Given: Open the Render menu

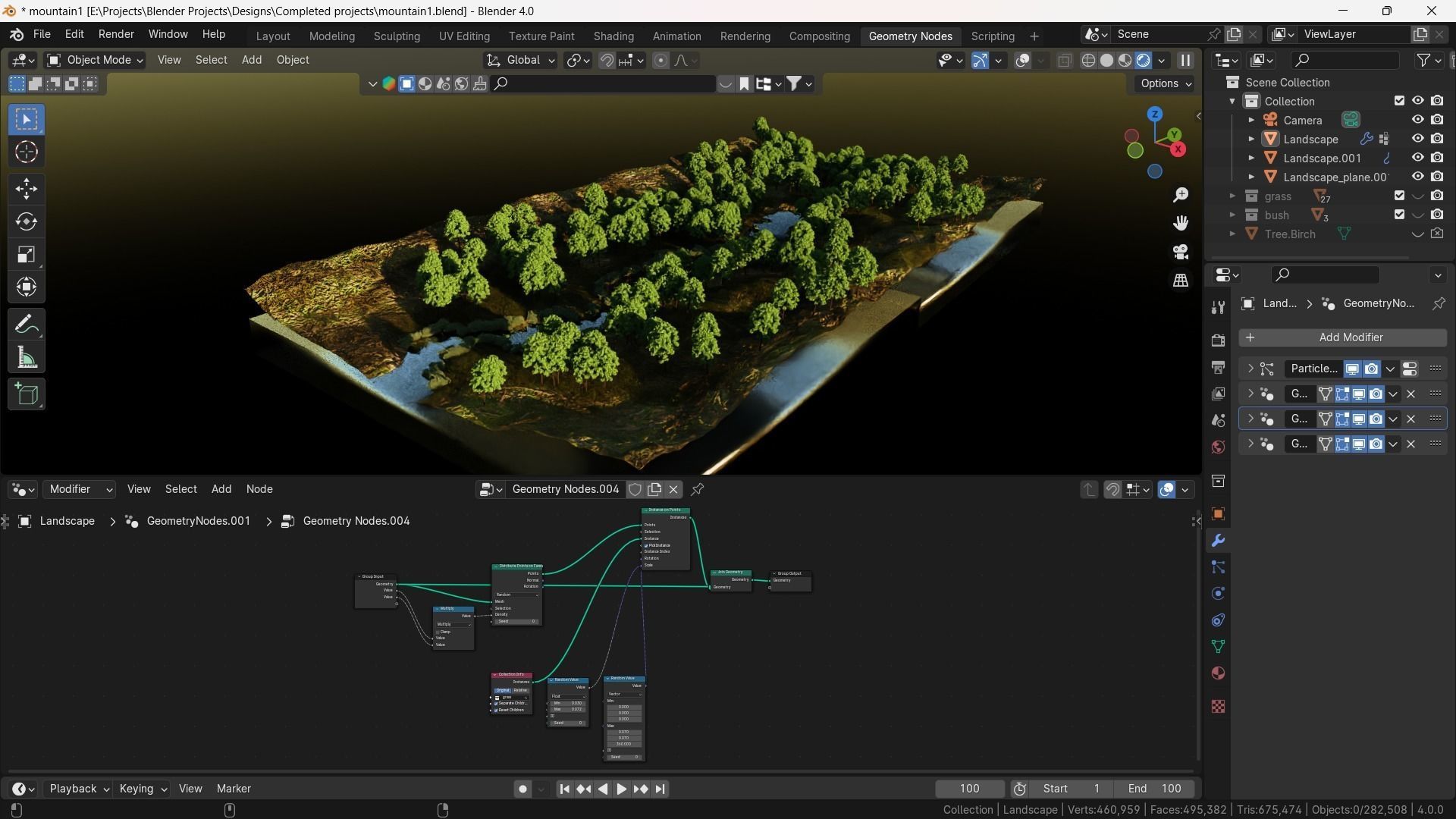Looking at the screenshot, I should pyautogui.click(x=116, y=34).
